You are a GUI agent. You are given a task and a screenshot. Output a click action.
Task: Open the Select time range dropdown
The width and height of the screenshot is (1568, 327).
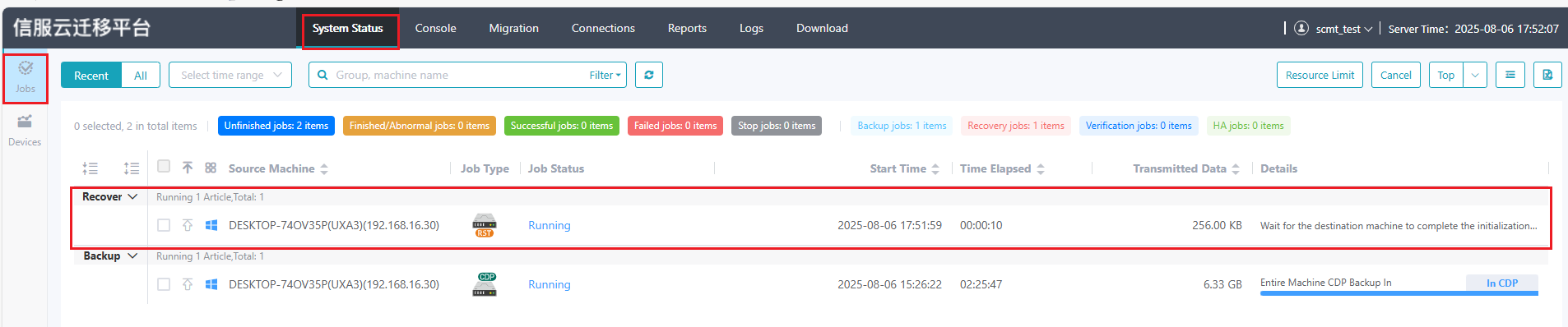[230, 75]
